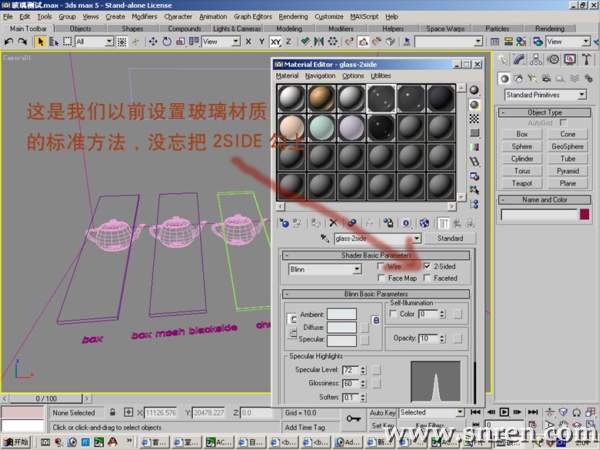Click the Mirror Selected Objects icon
The height and width of the screenshot is (450, 600).
318,41
